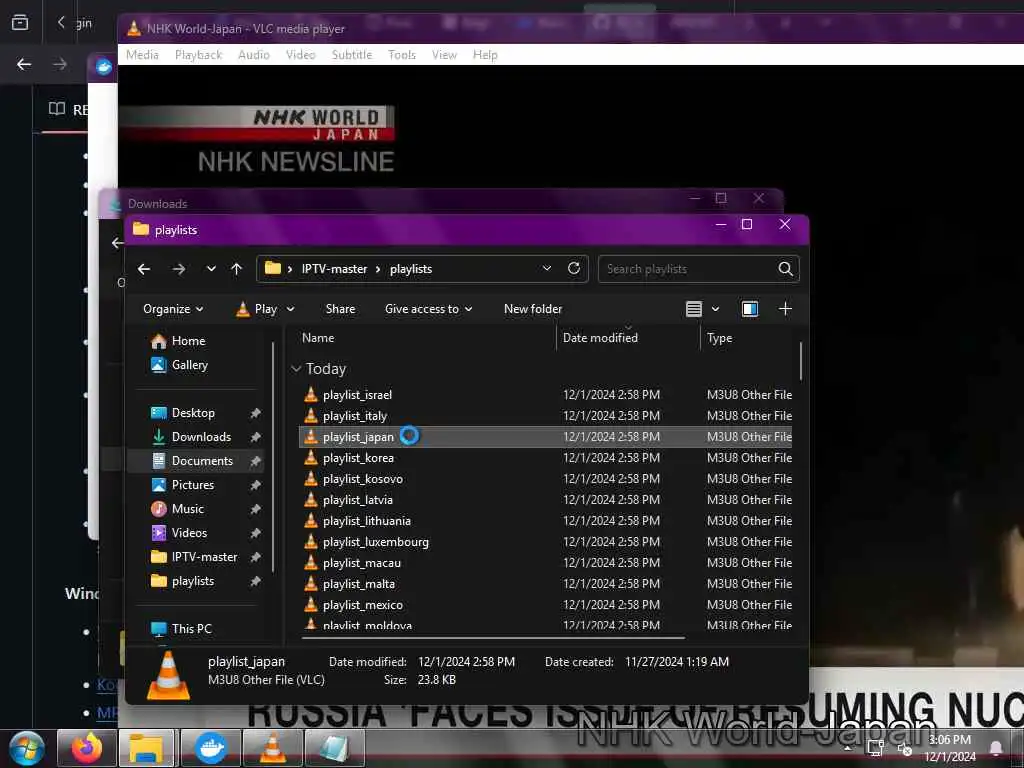This screenshot has height=768, width=1024.
Task: Open the VLC Playback menu
Action: (x=198, y=55)
